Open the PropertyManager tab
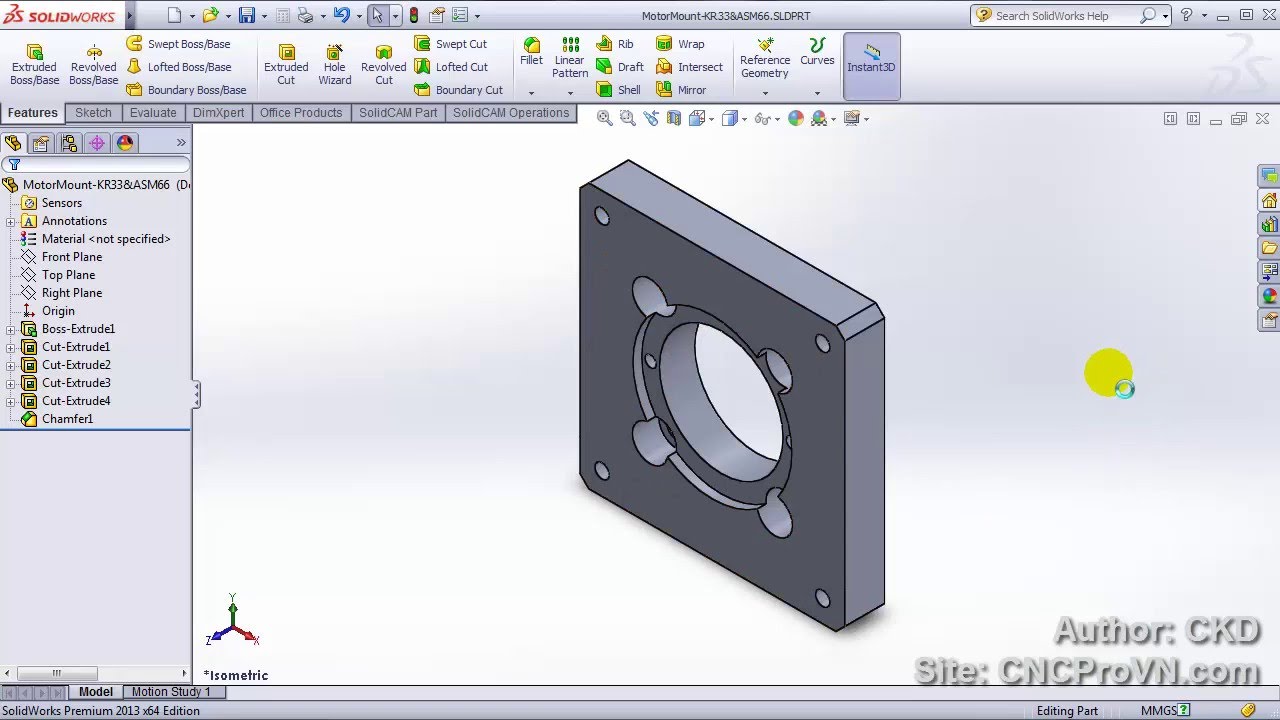Screen dimensions: 1280x720 (41, 143)
